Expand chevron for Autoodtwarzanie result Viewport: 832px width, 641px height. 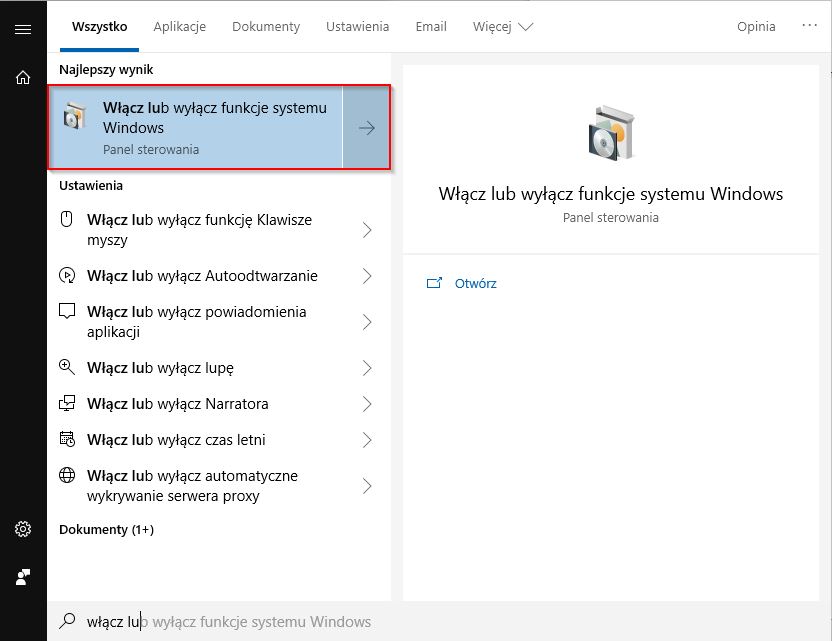[367, 276]
